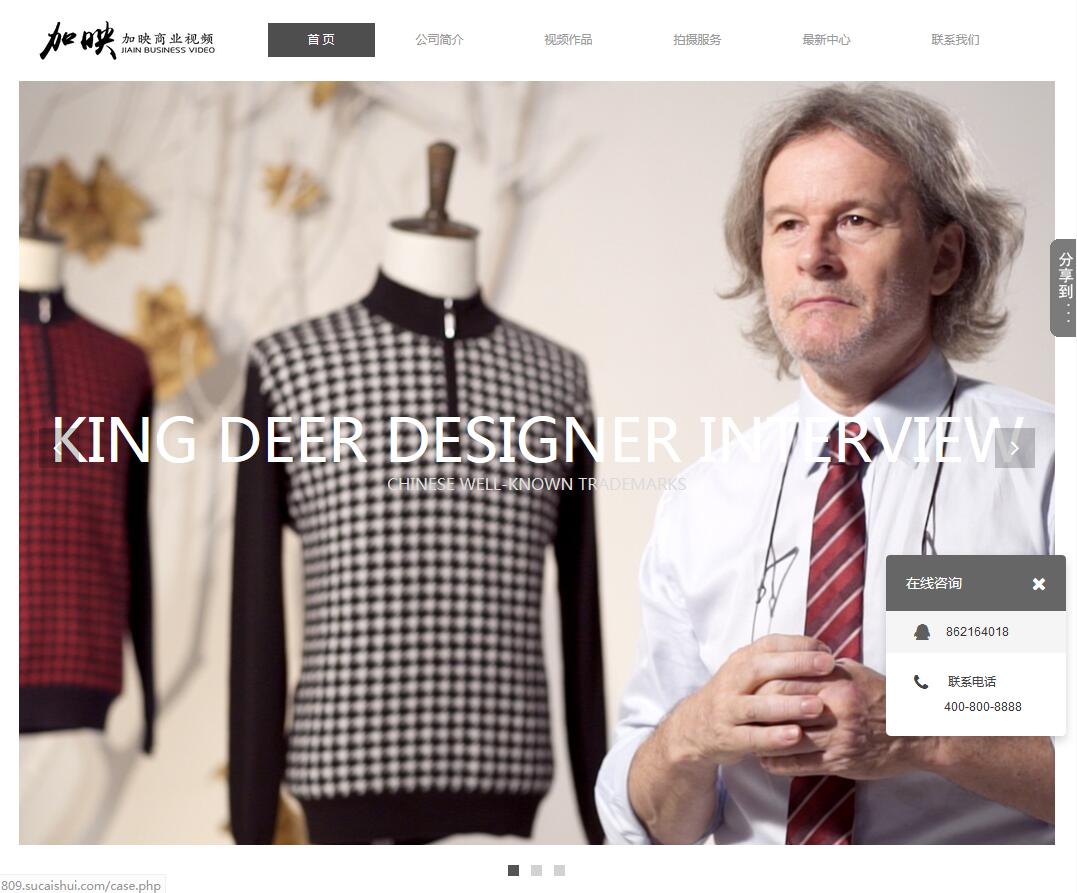
Task: Expand the 分享到 share side tab
Action: (1064, 288)
